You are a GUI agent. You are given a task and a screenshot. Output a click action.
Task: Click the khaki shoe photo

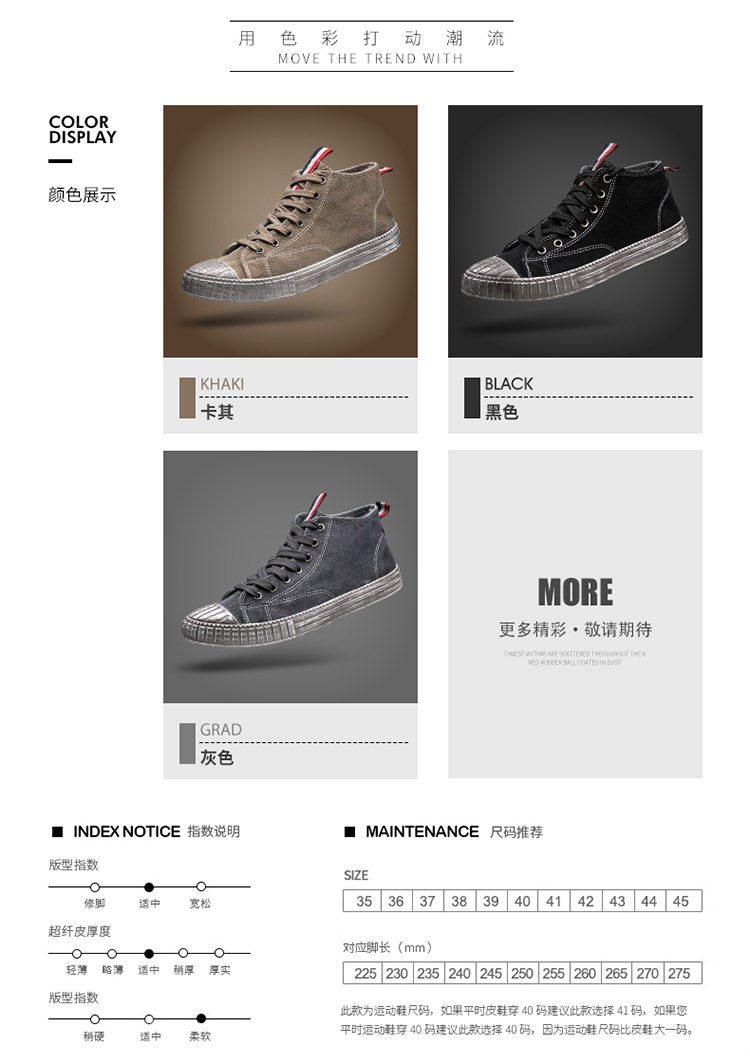(290, 231)
